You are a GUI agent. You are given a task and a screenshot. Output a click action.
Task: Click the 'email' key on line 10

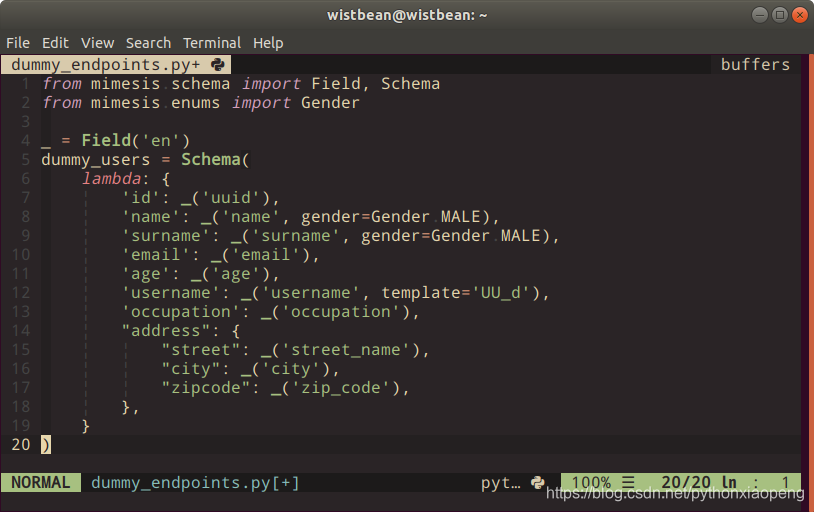pyautogui.click(x=156, y=255)
